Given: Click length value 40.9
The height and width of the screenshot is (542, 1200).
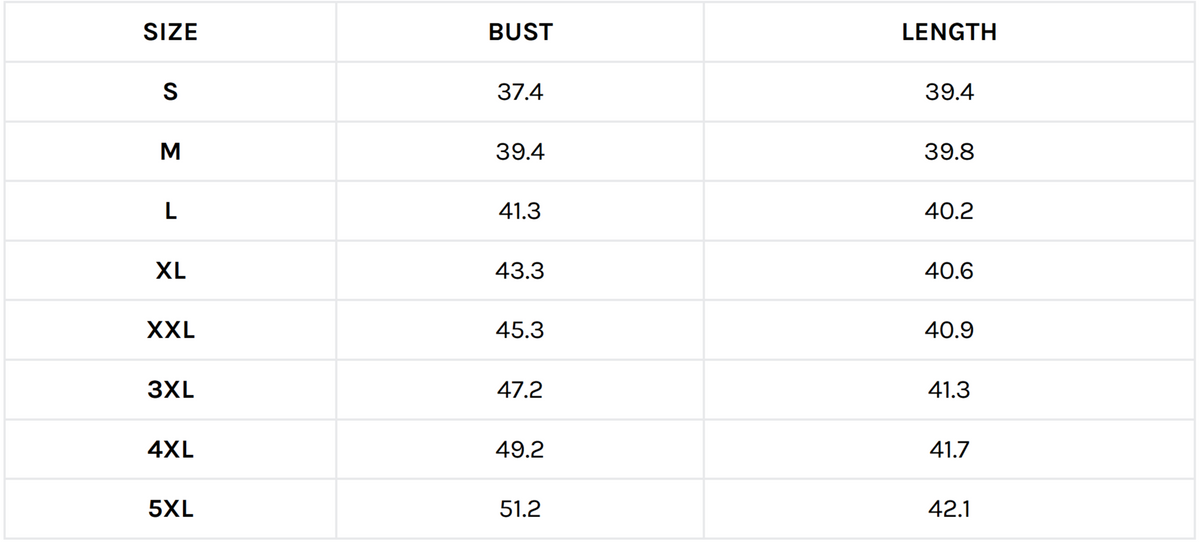Looking at the screenshot, I should point(949,330).
